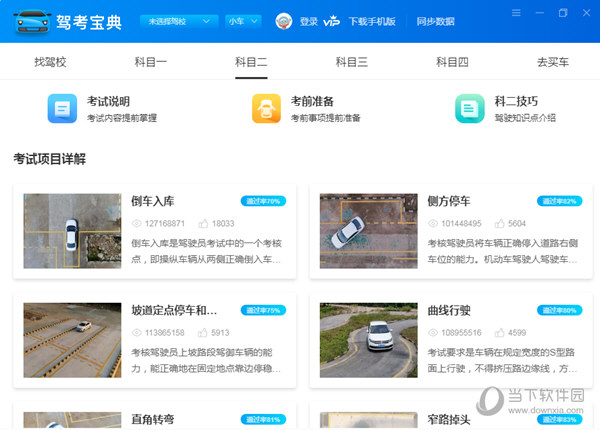Click the like count 4599

click(517, 333)
